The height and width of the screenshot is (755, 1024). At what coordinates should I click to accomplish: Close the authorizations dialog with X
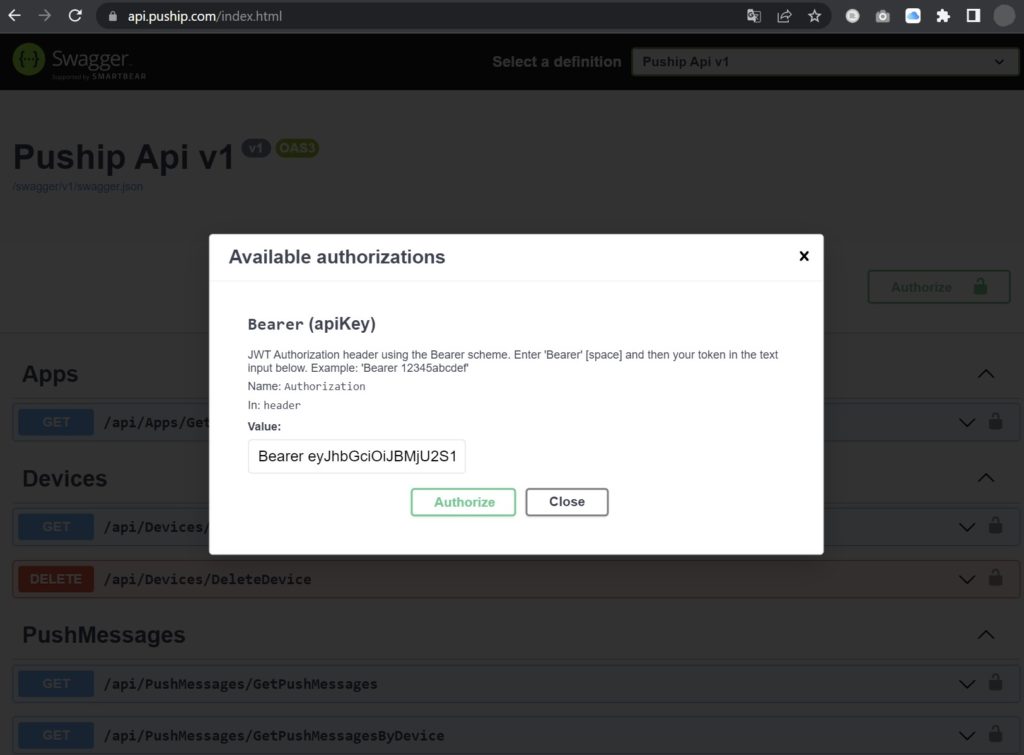(804, 256)
